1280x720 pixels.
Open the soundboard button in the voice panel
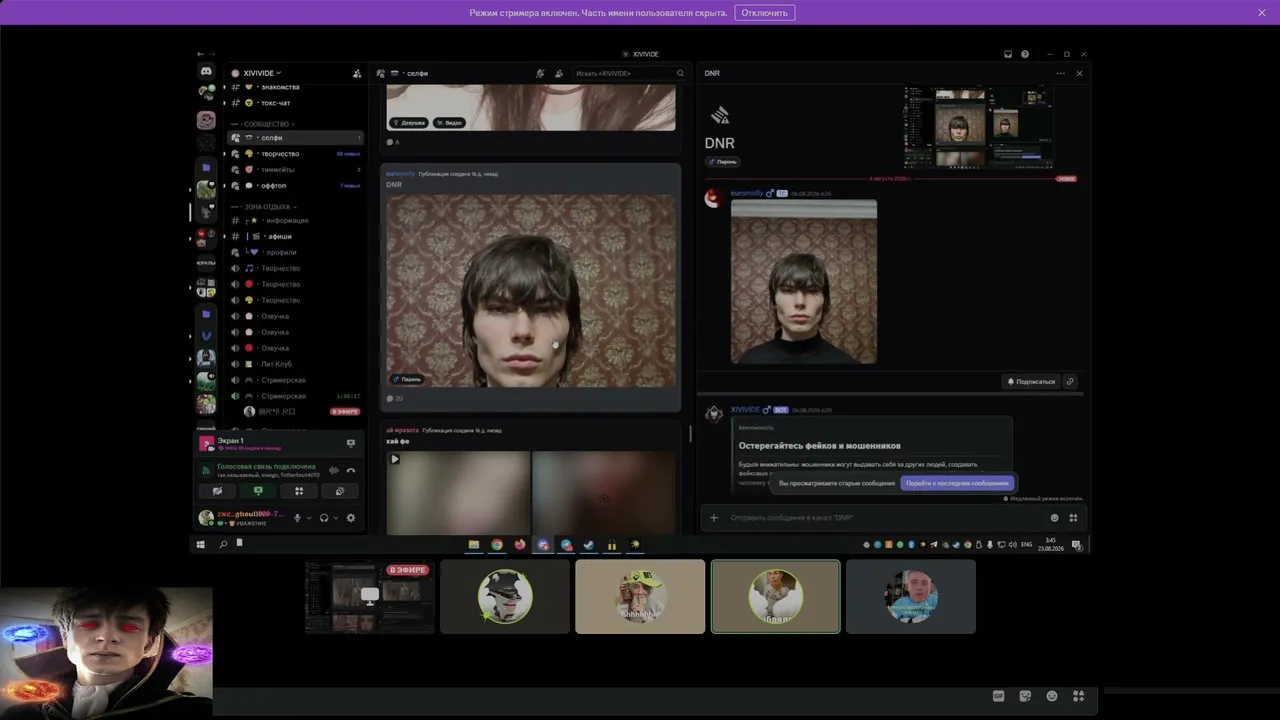coord(340,491)
